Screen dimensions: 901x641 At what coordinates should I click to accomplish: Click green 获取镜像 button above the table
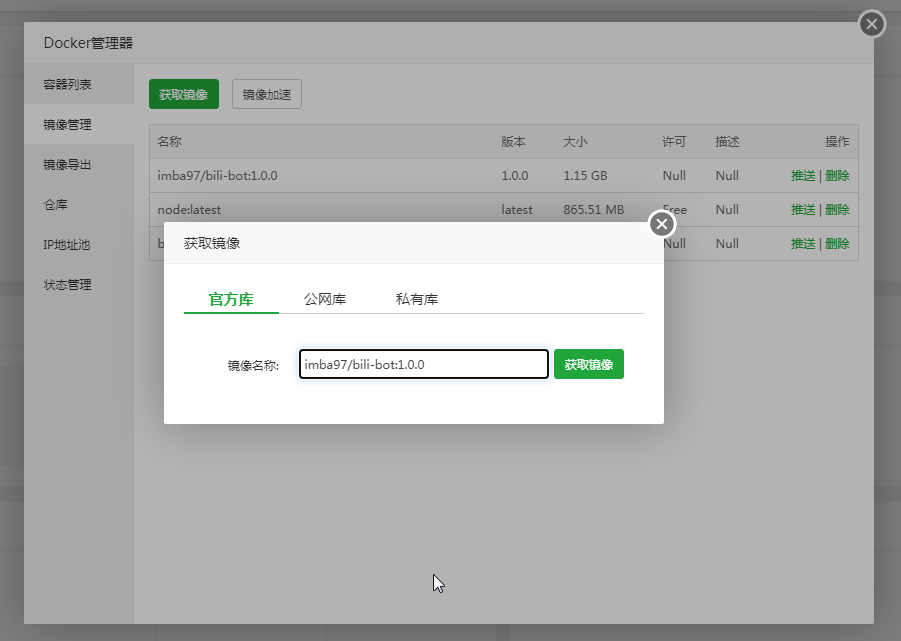pyautogui.click(x=184, y=94)
